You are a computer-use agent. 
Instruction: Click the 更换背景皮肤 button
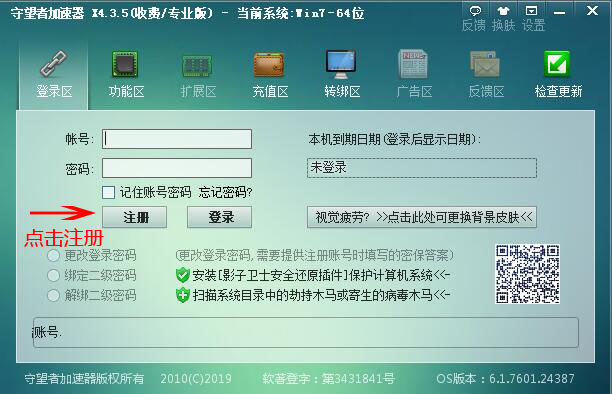(422, 217)
